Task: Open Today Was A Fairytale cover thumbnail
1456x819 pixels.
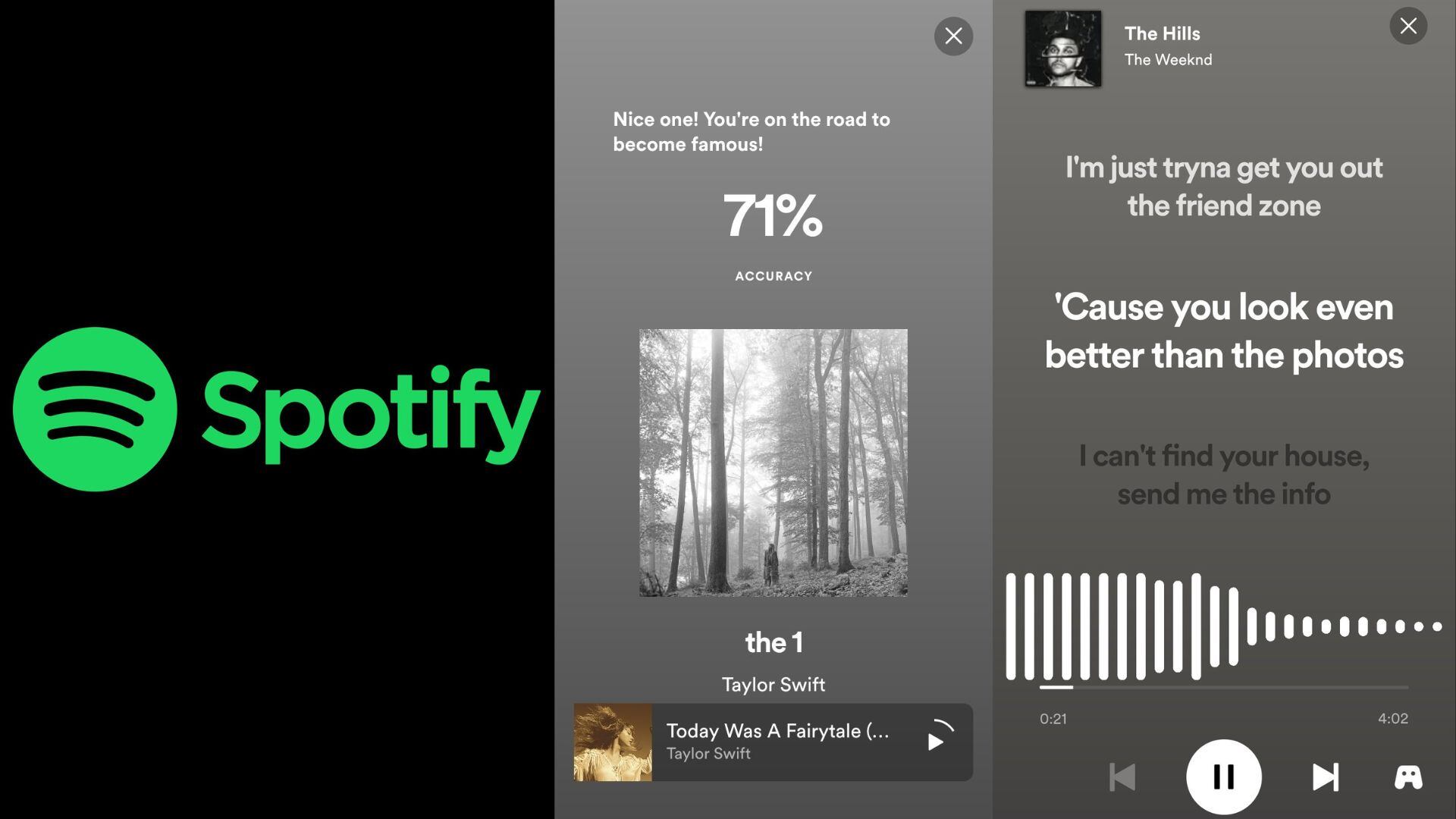Action: [613, 742]
